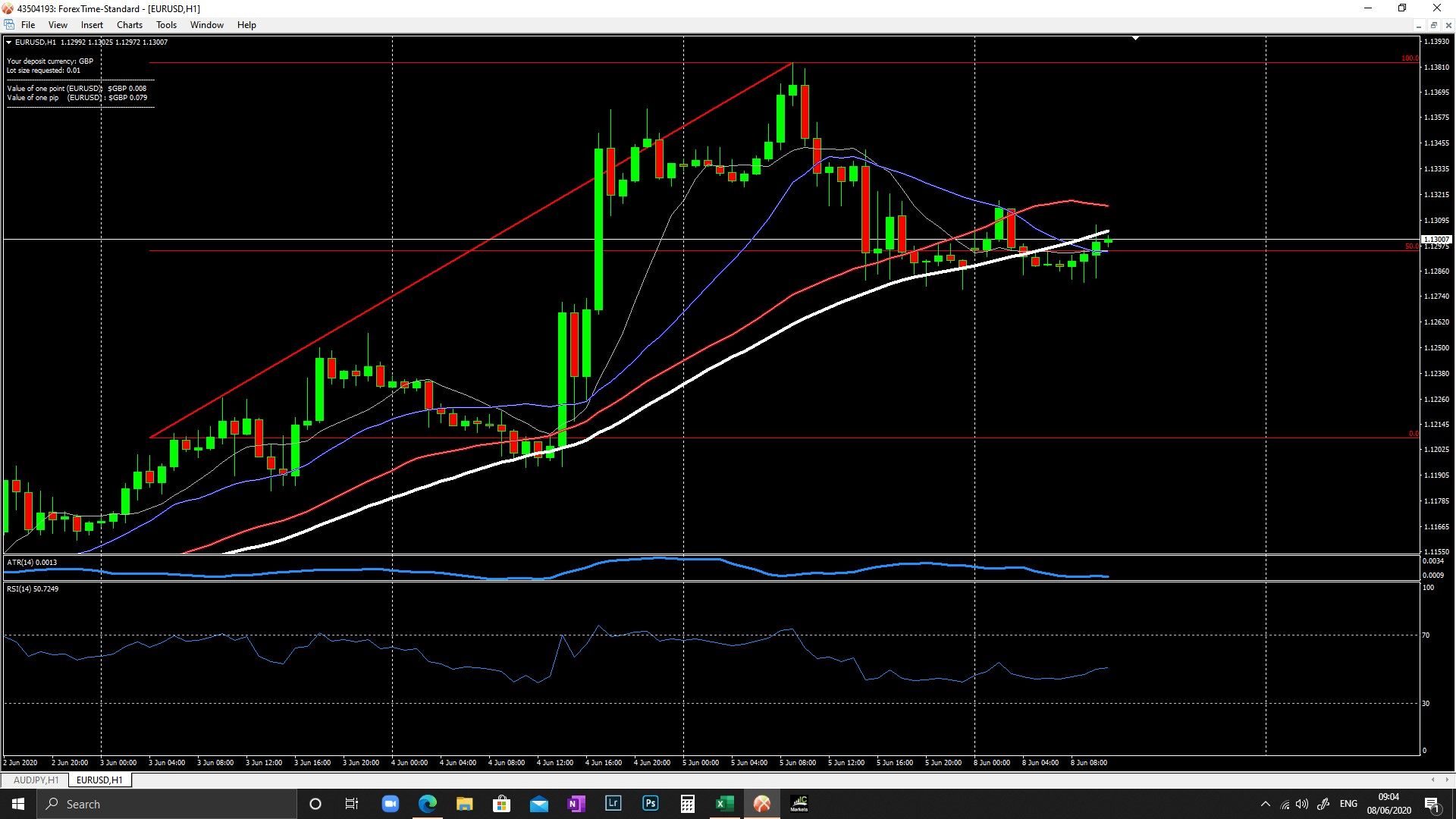Click the 'Value of one point' line
Screen dimensions: 1456x819
click(77, 88)
